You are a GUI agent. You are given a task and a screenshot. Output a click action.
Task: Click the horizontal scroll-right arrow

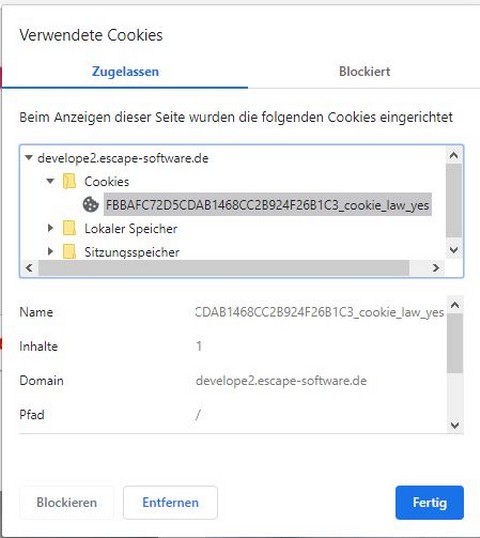436,268
